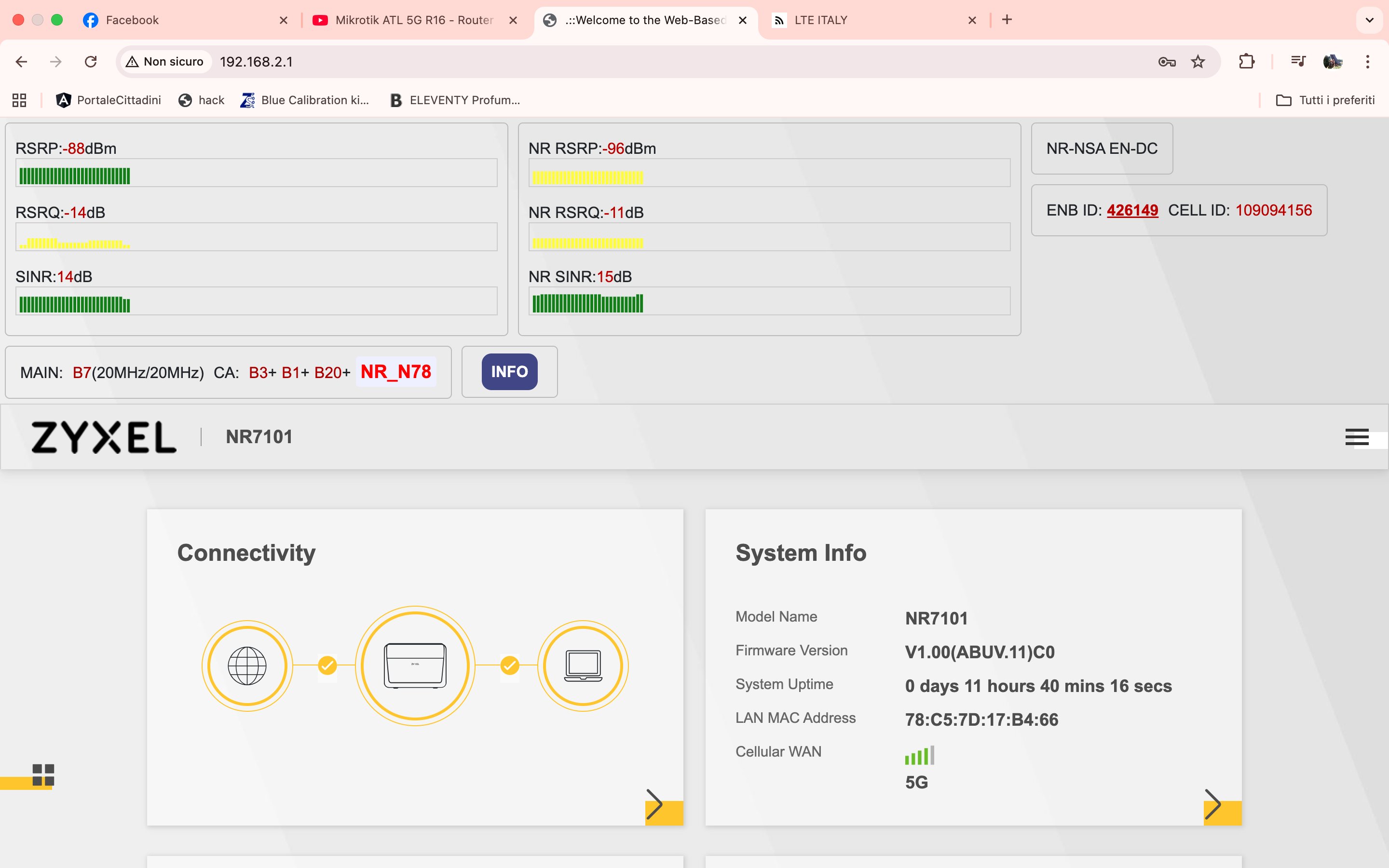Switch to the LTE ITALY tab
The height and width of the screenshot is (868, 1389).
821,20
